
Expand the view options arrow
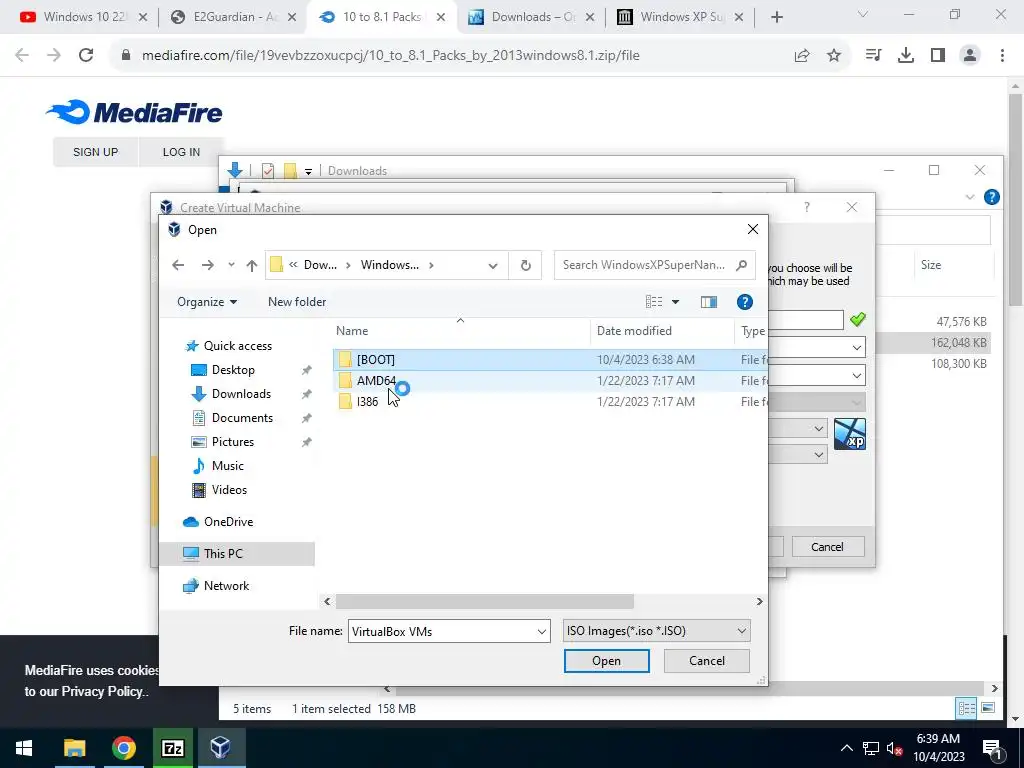(x=675, y=302)
